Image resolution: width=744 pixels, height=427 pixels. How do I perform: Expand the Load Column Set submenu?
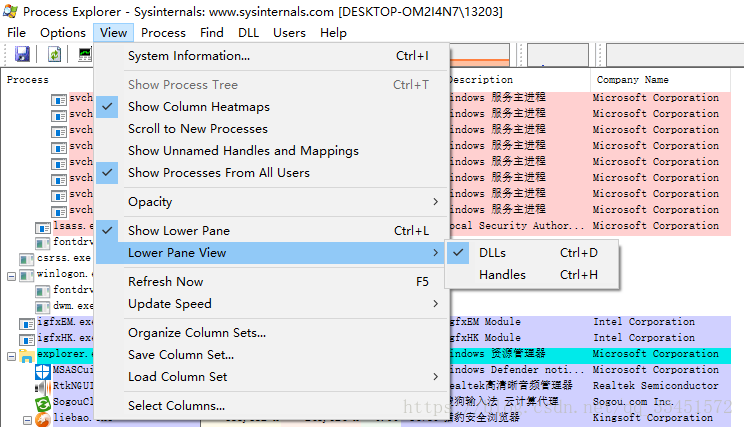click(272, 377)
